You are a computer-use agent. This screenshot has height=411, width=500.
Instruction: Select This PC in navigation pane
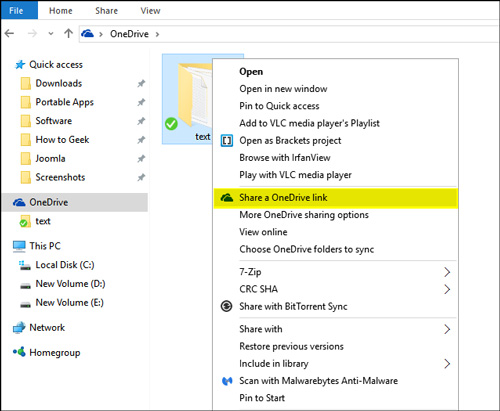[45, 246]
